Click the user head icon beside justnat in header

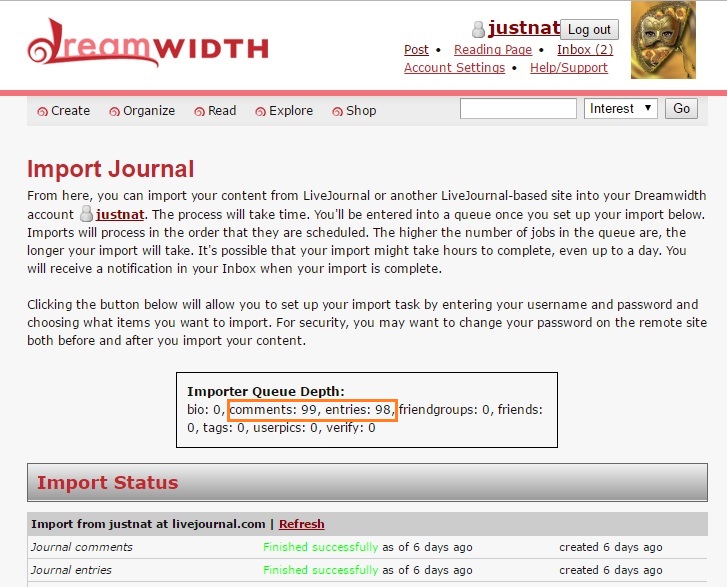pyautogui.click(x=477, y=29)
